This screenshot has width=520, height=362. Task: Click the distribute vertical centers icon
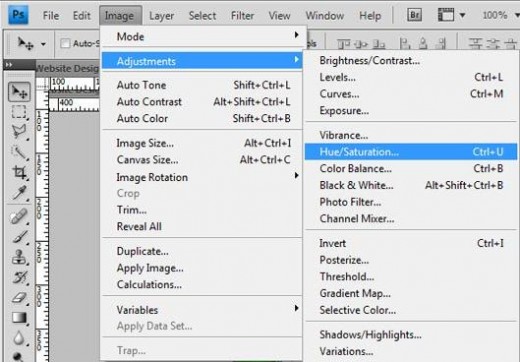click(493, 44)
